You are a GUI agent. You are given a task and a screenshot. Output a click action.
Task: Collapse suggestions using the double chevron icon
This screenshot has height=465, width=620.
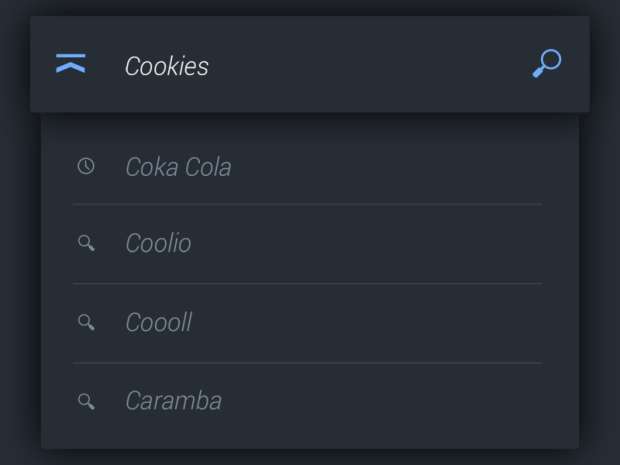pos(71,64)
